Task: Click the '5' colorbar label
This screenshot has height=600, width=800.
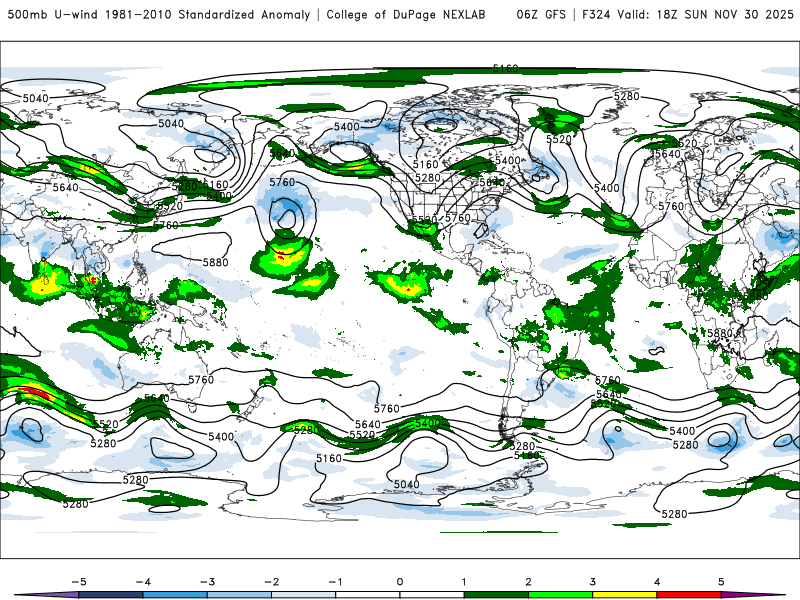Action: [x=721, y=582]
